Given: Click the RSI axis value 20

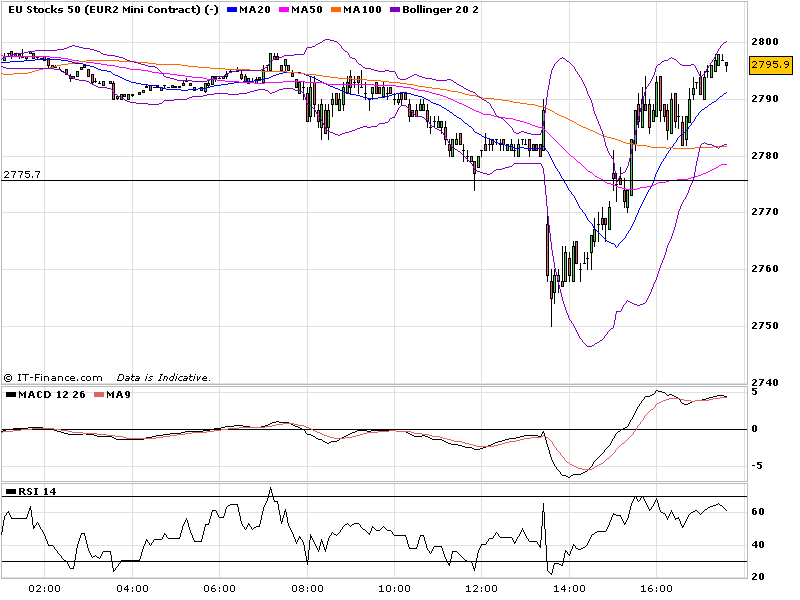Looking at the screenshot, I should pos(758,577).
